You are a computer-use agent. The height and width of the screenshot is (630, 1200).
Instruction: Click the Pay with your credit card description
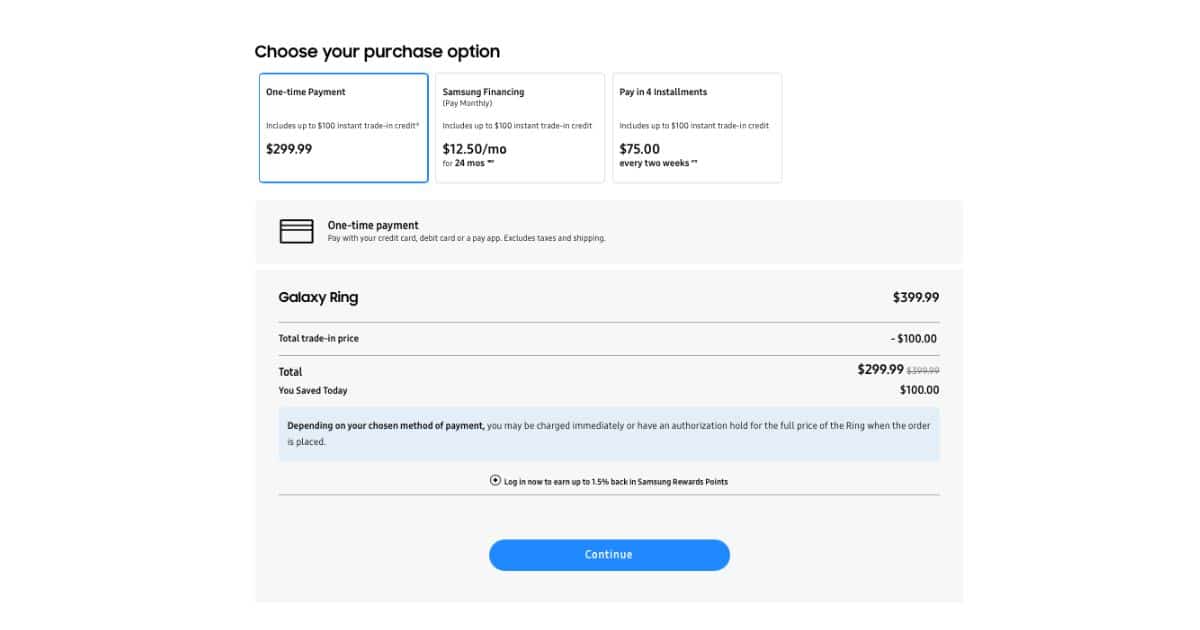tap(466, 239)
